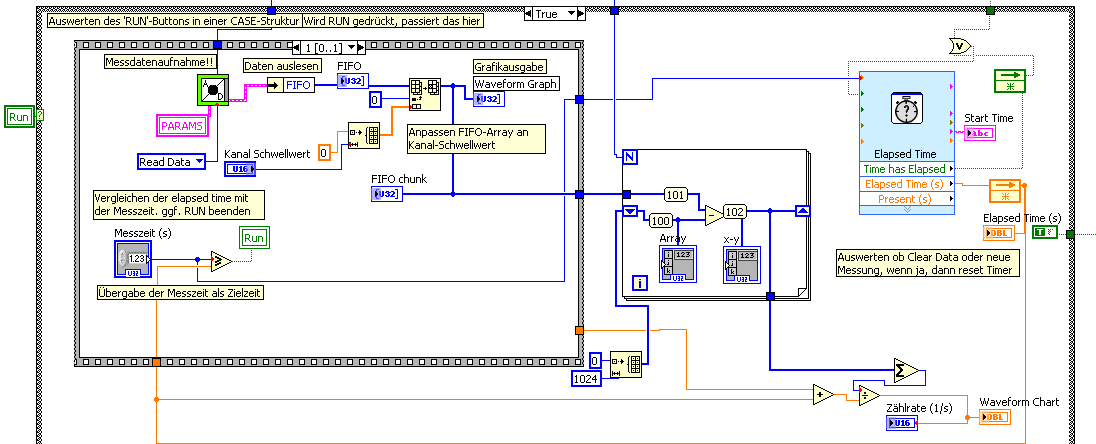1096x444 pixels.
Task: Select the 'Messdatenaufnahme!!' comment label
Action: (x=160, y=62)
